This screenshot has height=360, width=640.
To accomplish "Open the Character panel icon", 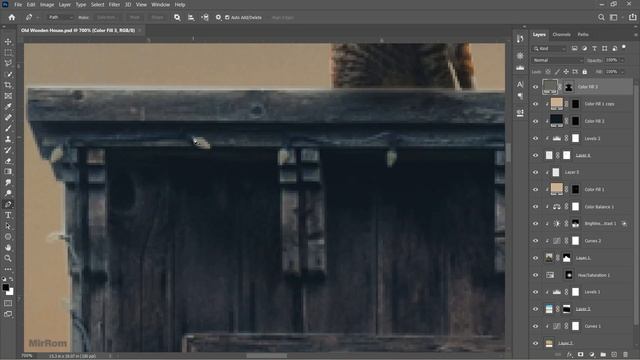I will coord(520,84).
